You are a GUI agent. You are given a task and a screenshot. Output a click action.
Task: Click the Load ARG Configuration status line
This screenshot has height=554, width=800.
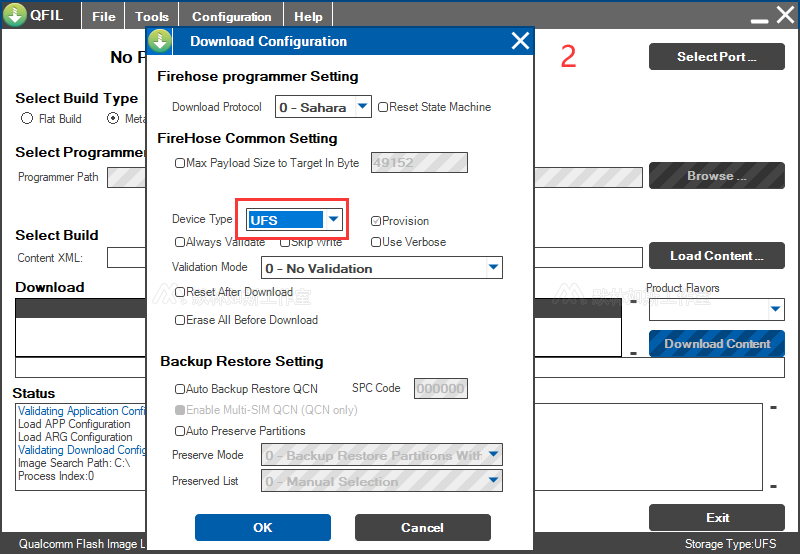tap(75, 437)
